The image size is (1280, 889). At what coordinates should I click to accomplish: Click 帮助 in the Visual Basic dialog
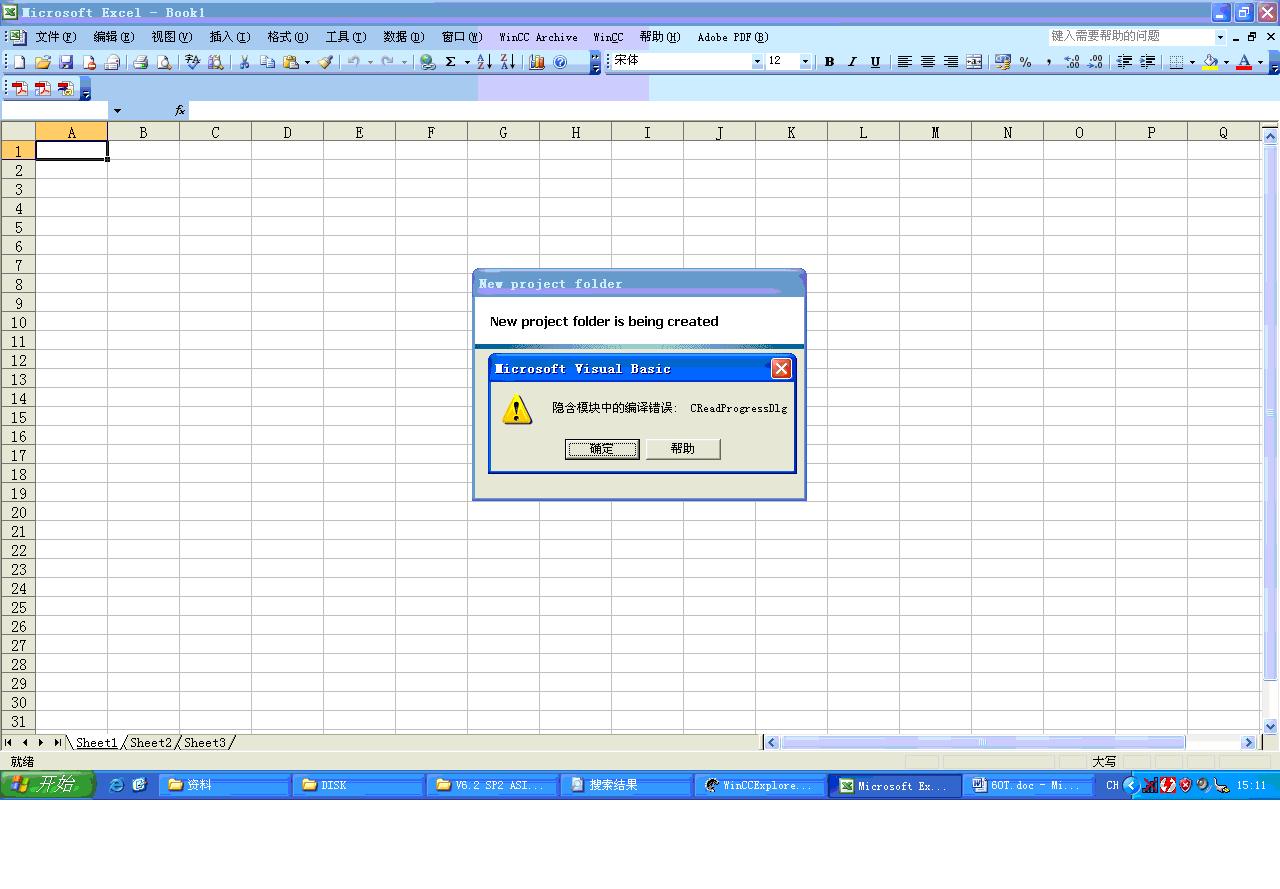[683, 449]
